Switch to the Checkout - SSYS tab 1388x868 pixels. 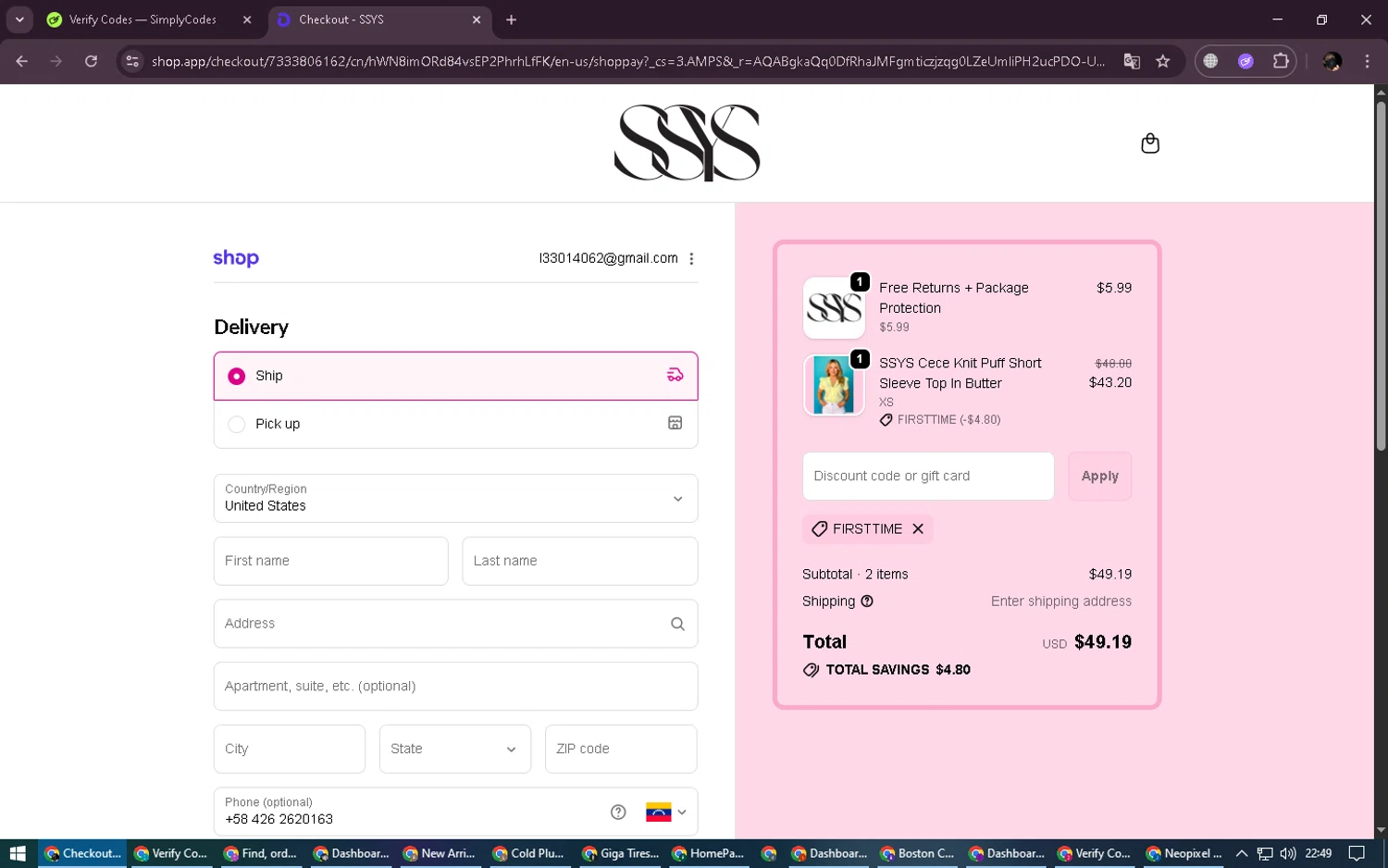coord(379,19)
